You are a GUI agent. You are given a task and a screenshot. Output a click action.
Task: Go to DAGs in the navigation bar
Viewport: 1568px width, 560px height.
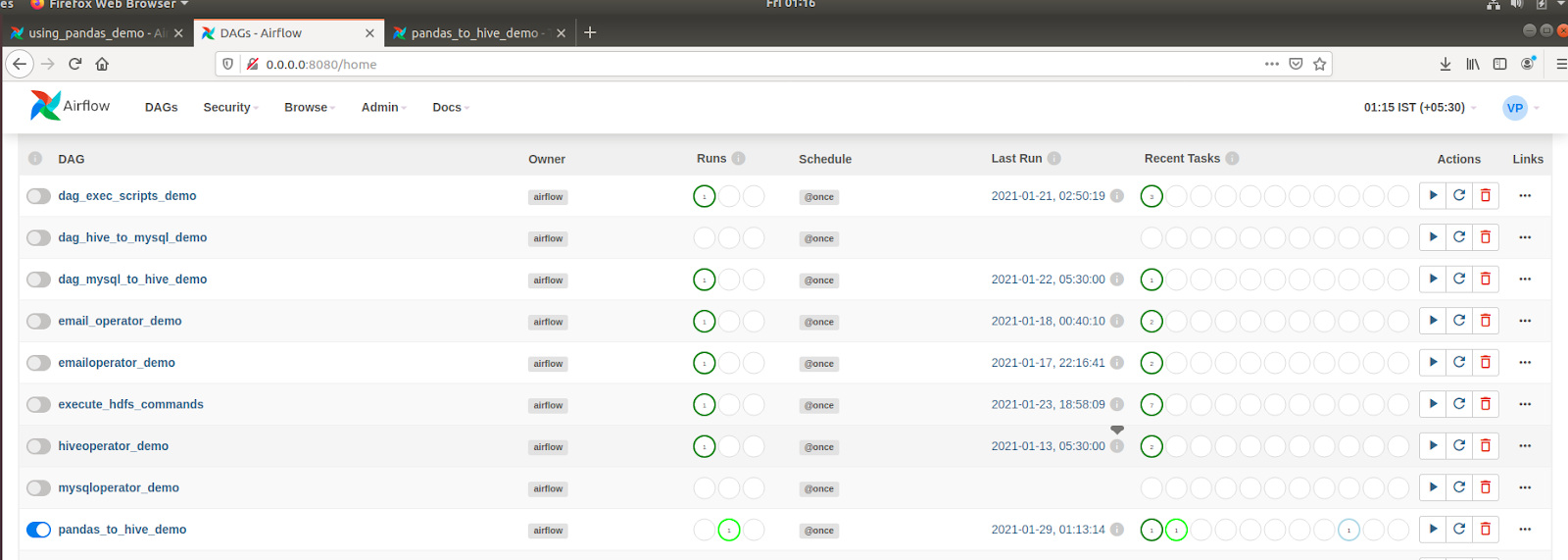tap(161, 108)
